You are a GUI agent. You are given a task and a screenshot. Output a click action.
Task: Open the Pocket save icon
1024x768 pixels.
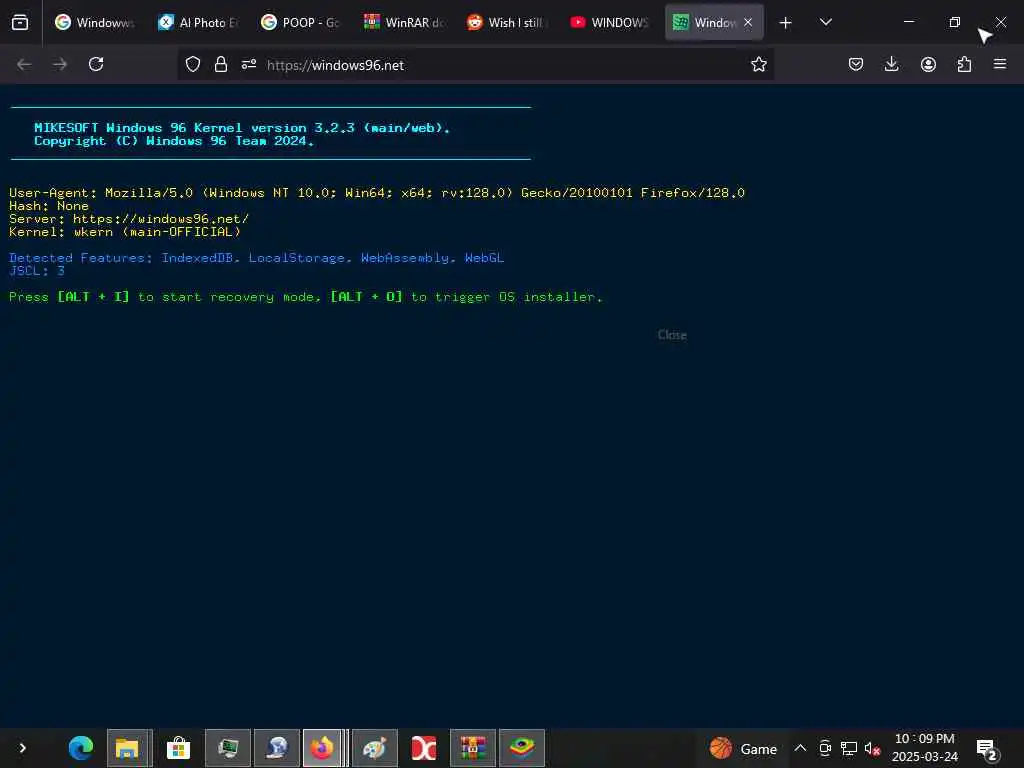click(856, 64)
